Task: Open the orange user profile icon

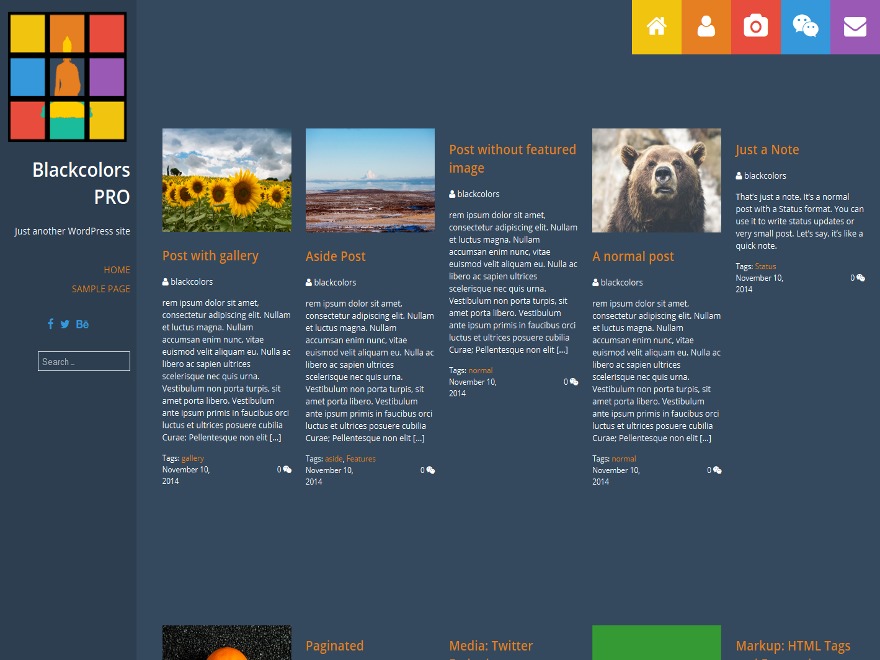Action: coord(706,26)
